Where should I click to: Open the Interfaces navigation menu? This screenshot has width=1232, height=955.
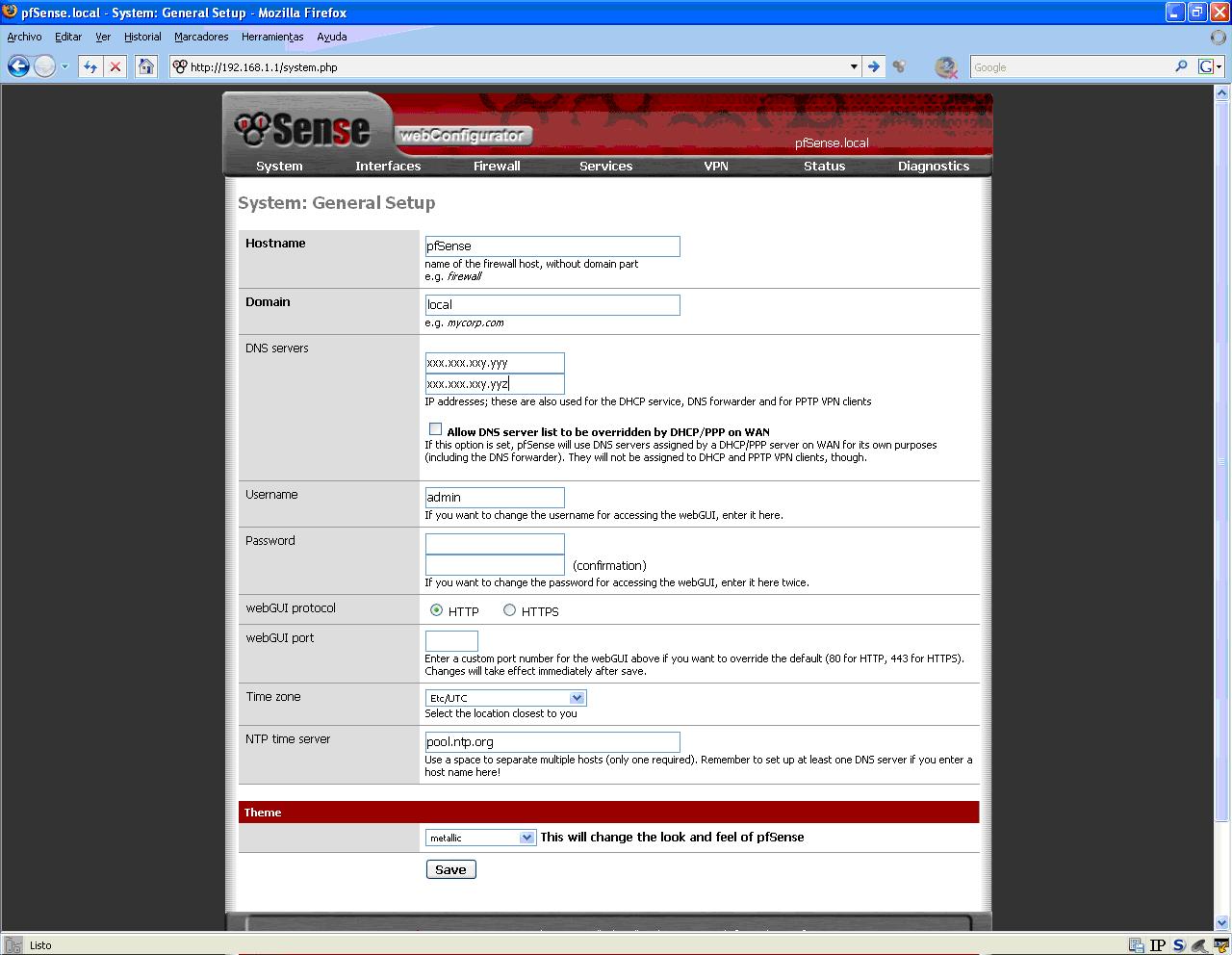388,166
